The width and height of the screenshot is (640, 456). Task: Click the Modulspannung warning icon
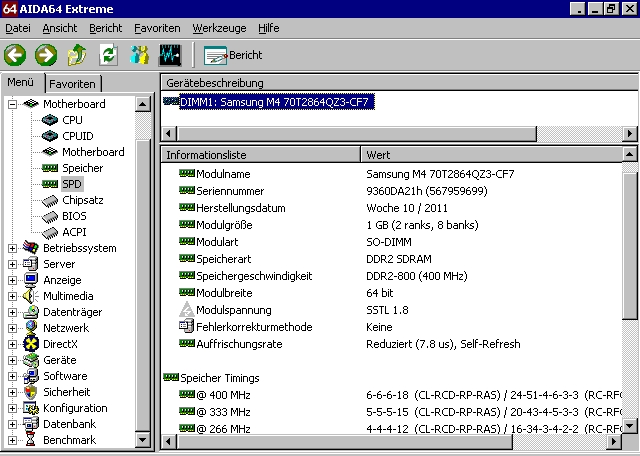(187, 309)
